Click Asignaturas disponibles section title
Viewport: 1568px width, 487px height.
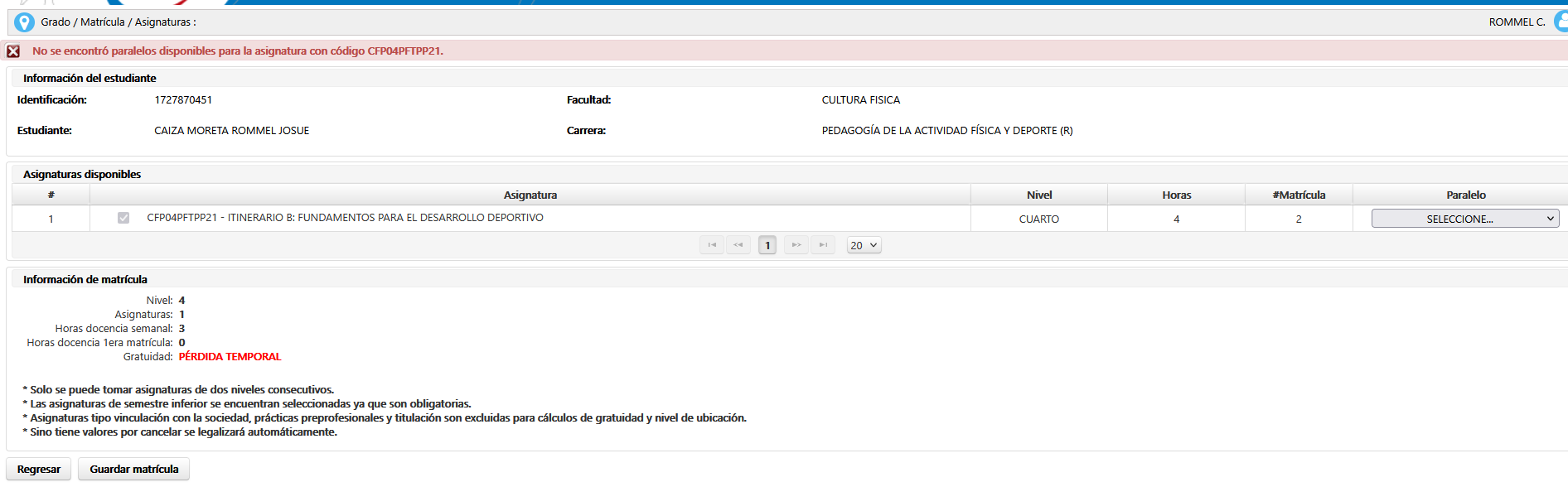coord(82,175)
